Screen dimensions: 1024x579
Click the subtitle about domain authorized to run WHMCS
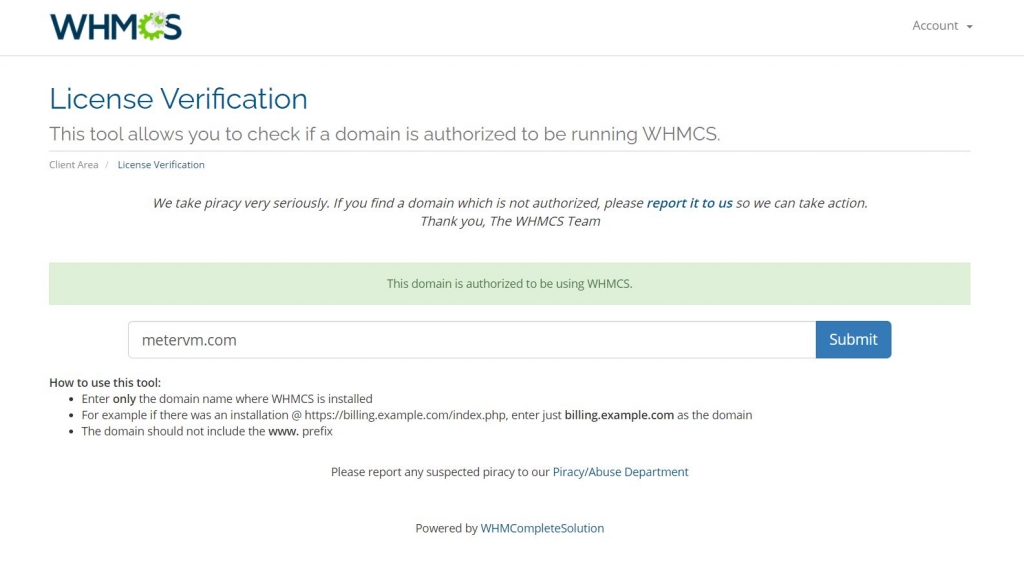pyautogui.click(x=385, y=134)
